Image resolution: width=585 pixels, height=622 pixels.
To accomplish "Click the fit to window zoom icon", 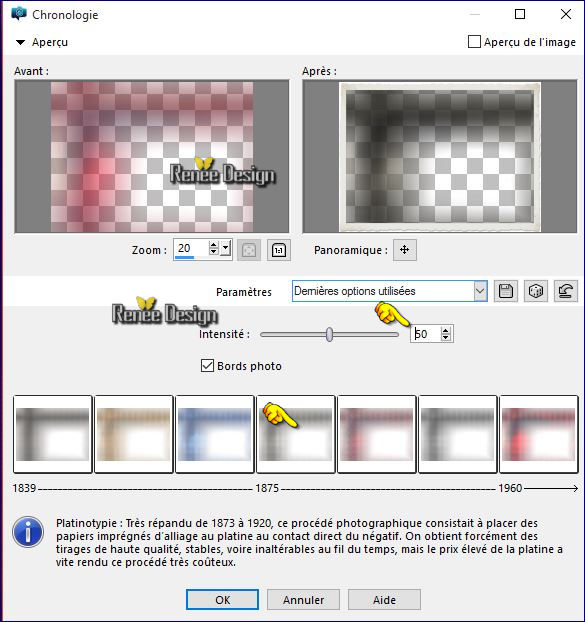I will point(249,250).
